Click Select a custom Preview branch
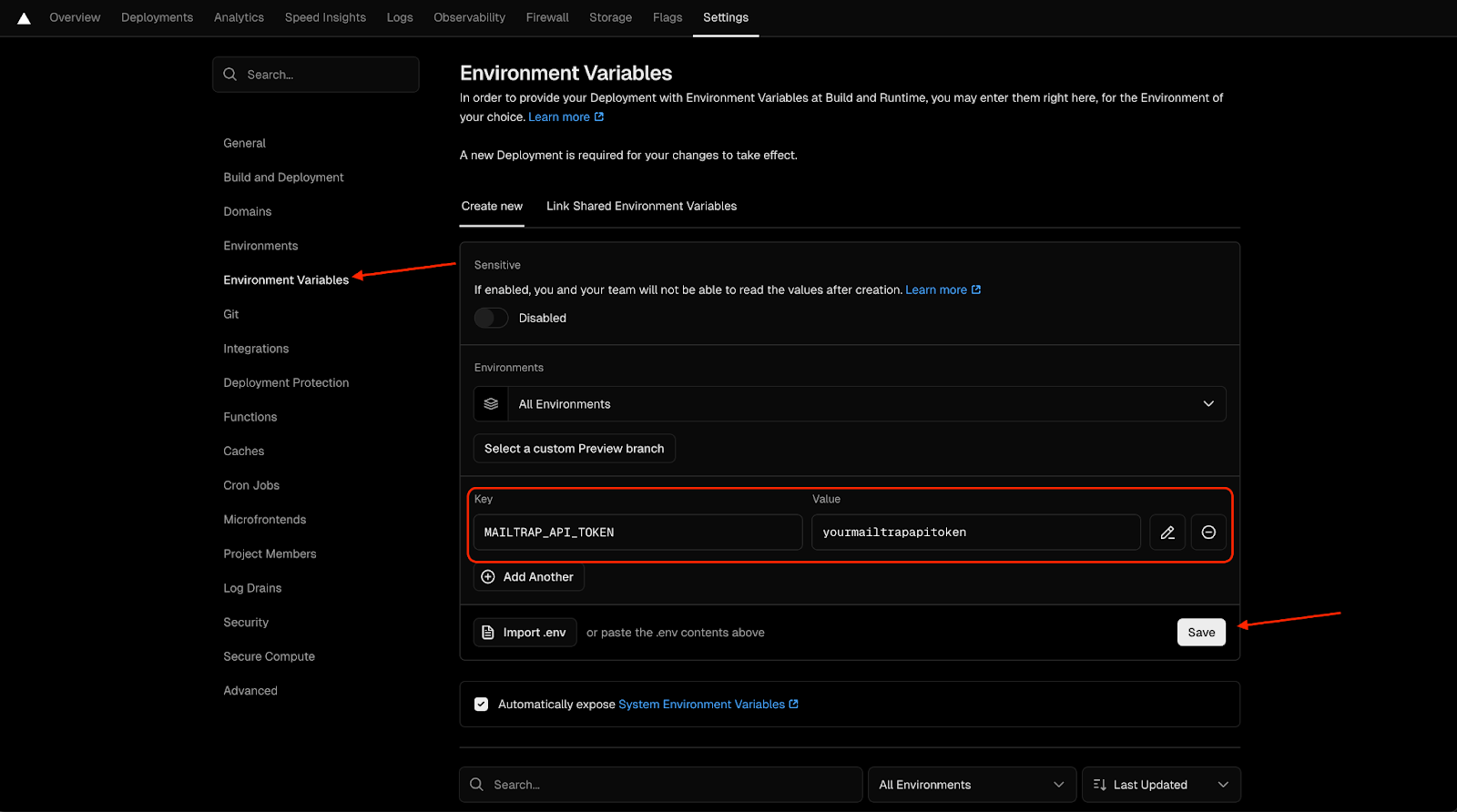The height and width of the screenshot is (812, 1457). 575,449
